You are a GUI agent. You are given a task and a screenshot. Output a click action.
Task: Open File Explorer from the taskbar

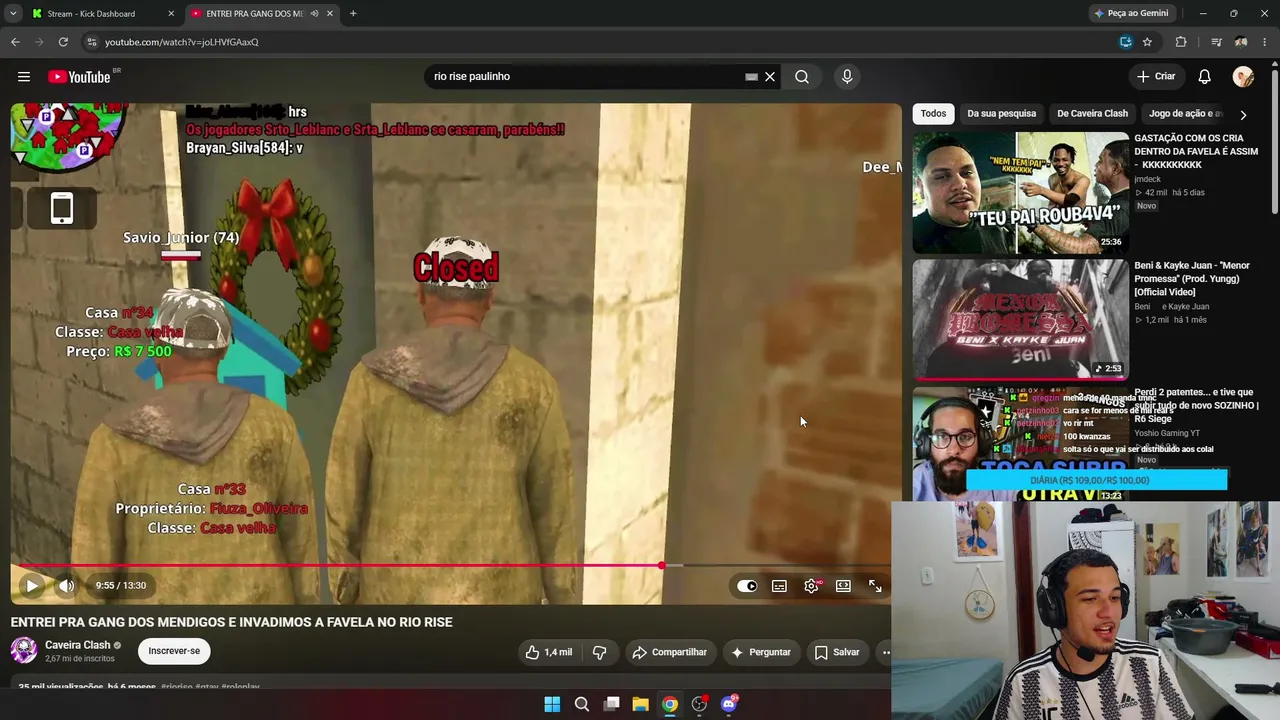(x=641, y=704)
